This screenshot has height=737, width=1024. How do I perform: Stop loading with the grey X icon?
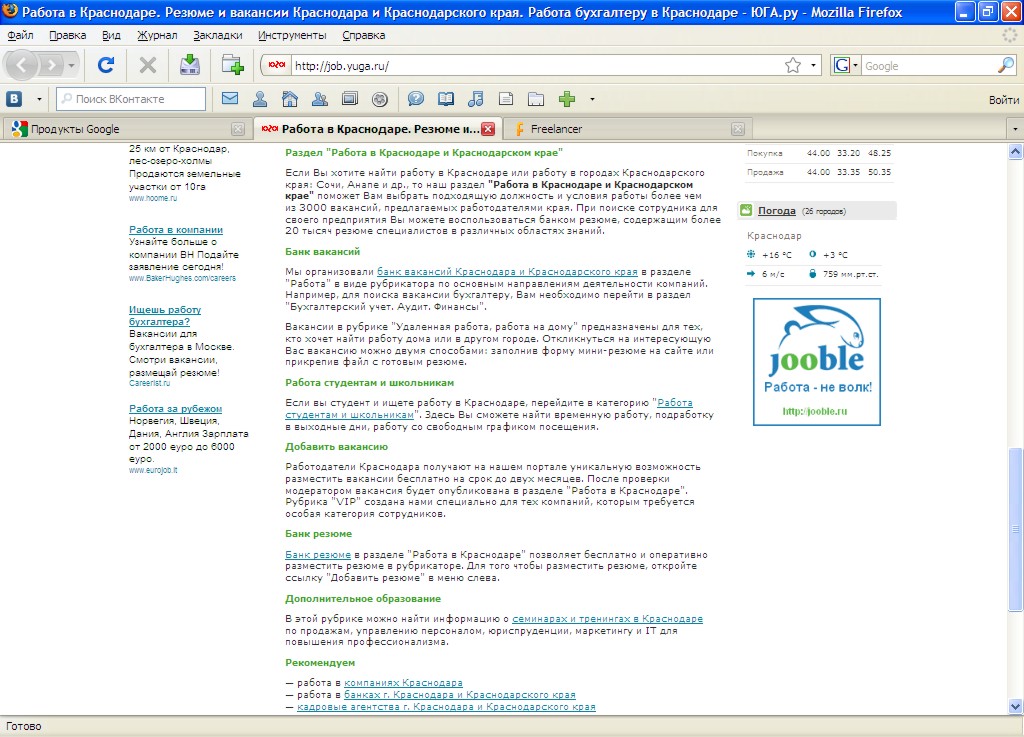tap(148, 65)
